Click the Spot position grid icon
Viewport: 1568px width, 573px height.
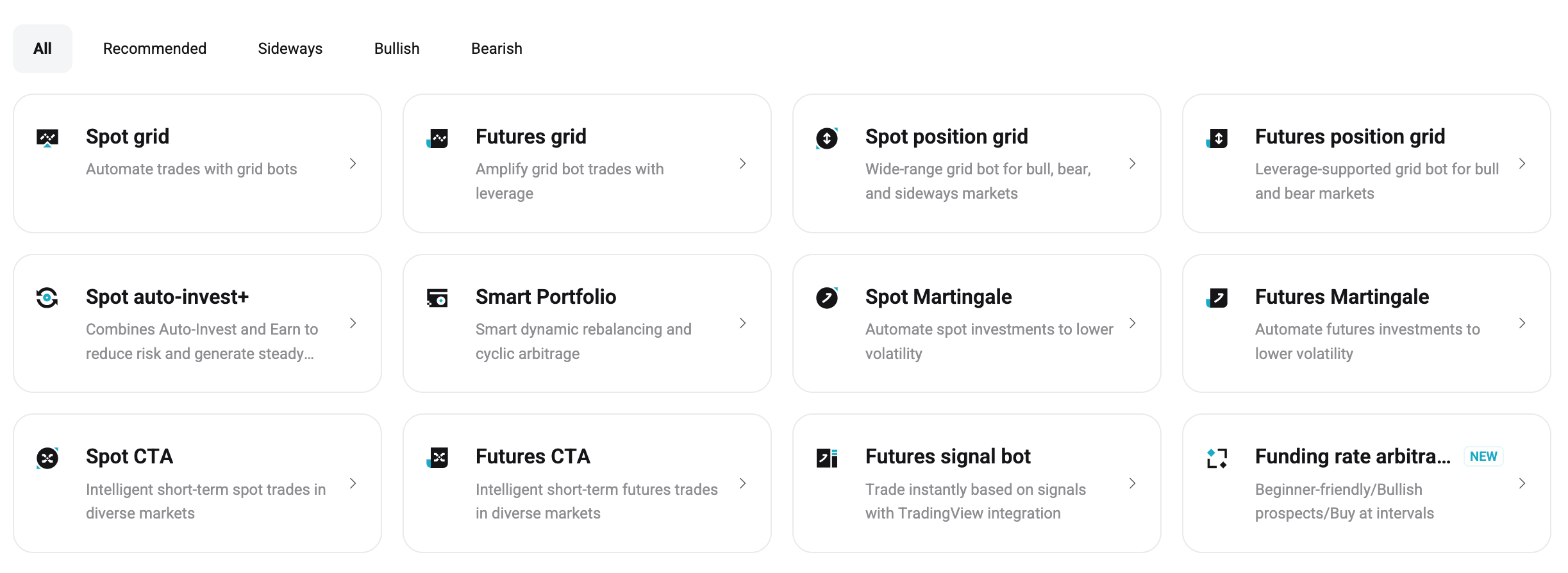pyautogui.click(x=827, y=138)
